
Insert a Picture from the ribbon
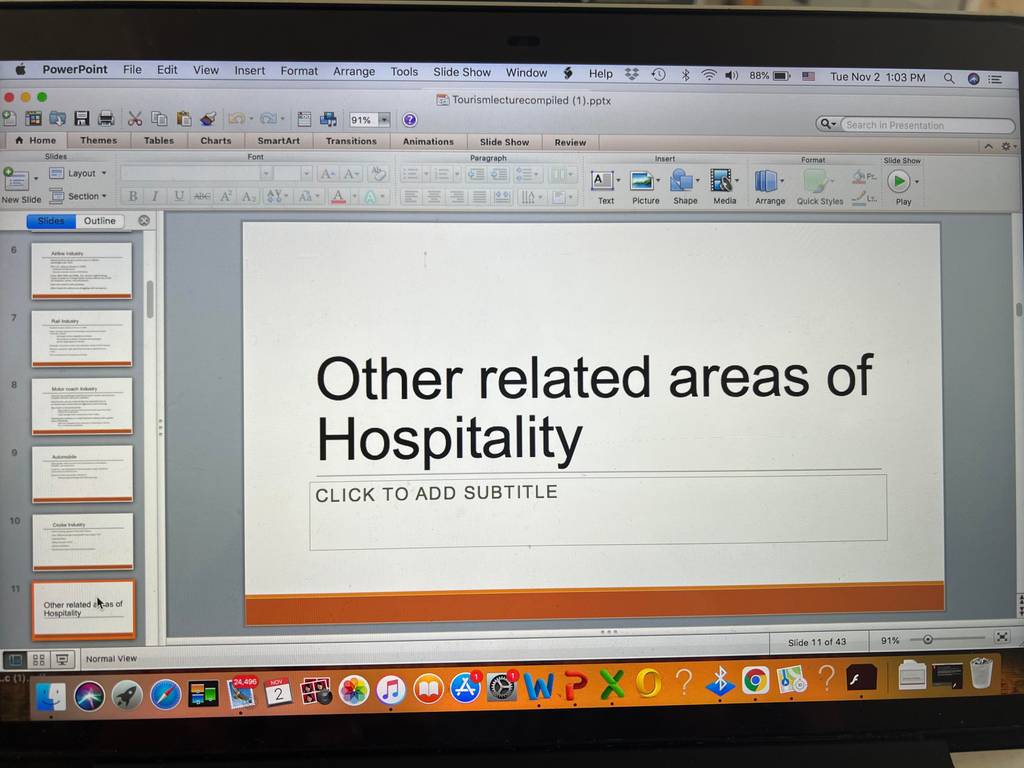pyautogui.click(x=645, y=187)
